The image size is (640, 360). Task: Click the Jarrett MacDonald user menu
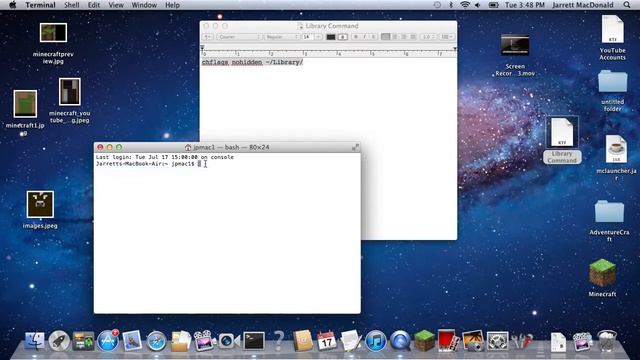click(582, 5)
